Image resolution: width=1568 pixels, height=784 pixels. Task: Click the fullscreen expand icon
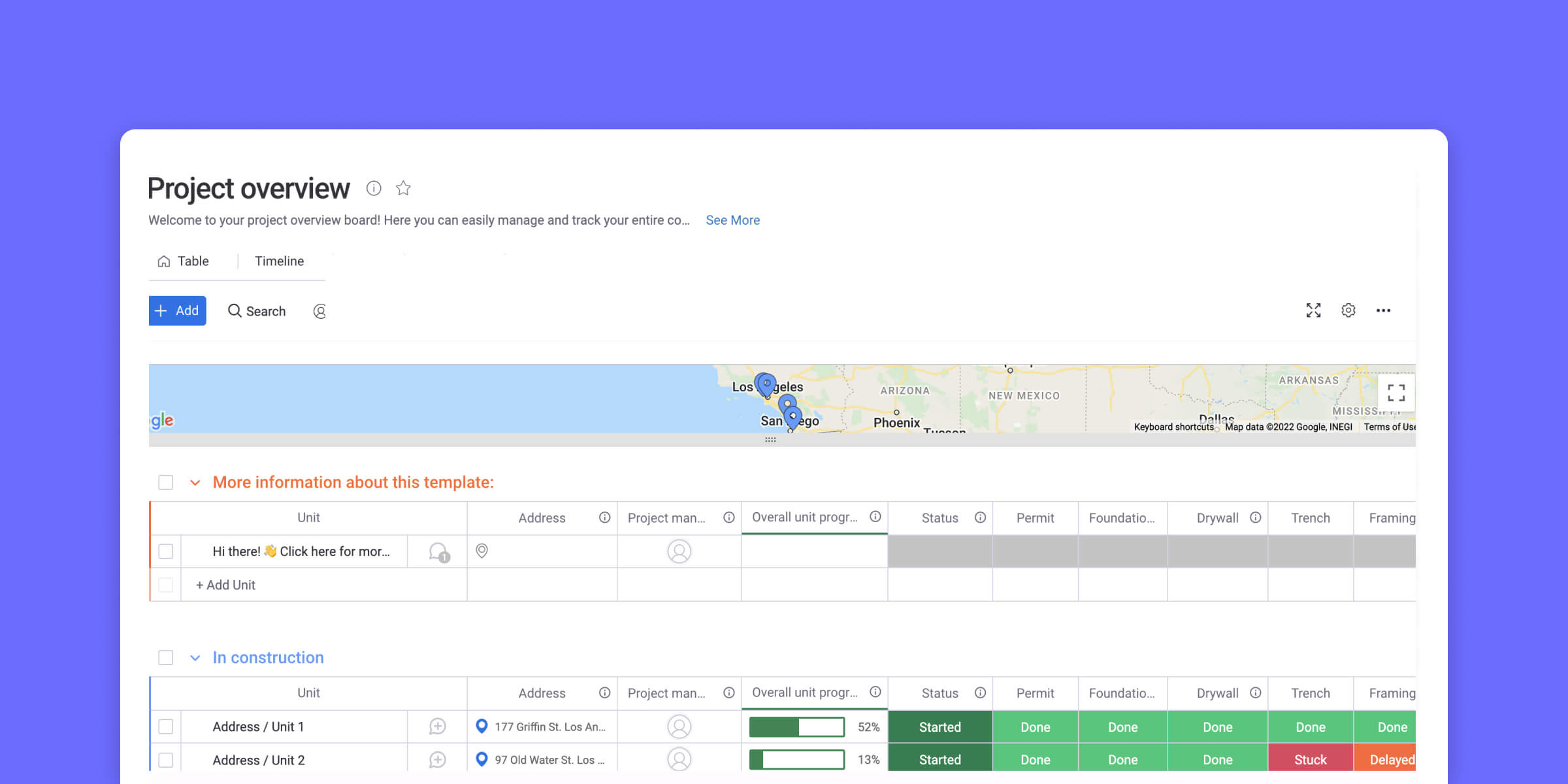[x=1314, y=310]
